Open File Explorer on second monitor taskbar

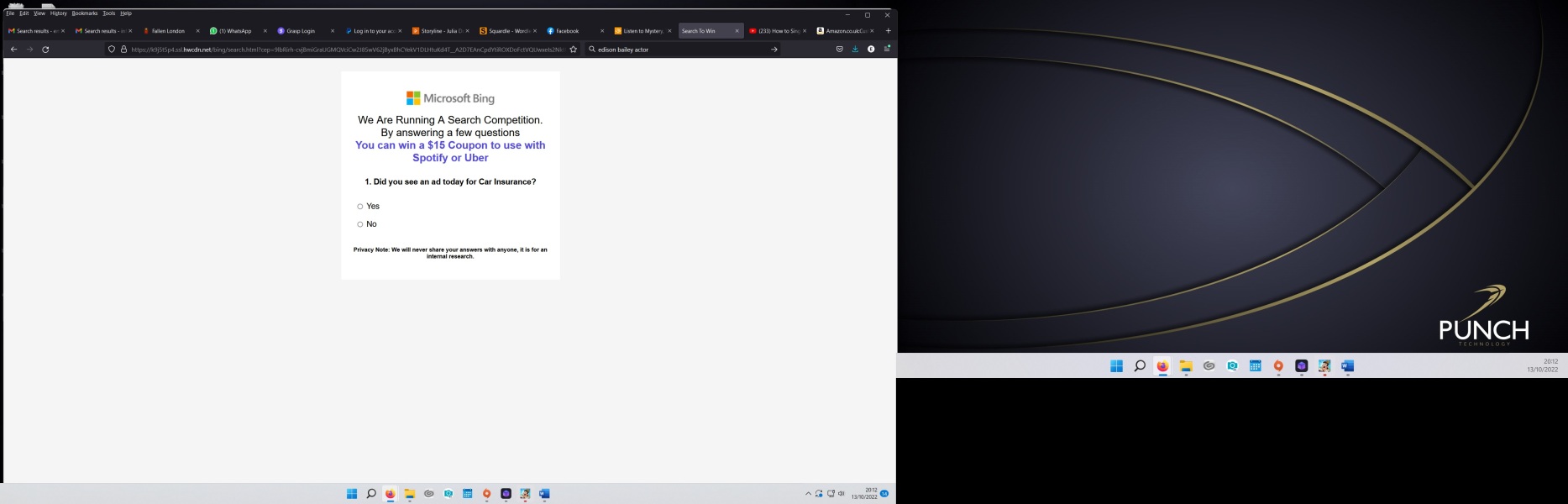pyautogui.click(x=1186, y=366)
